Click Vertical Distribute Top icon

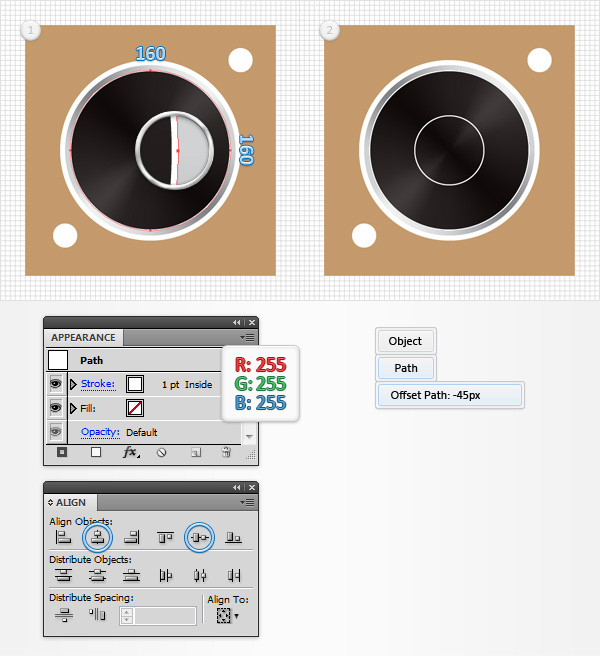tap(63, 576)
